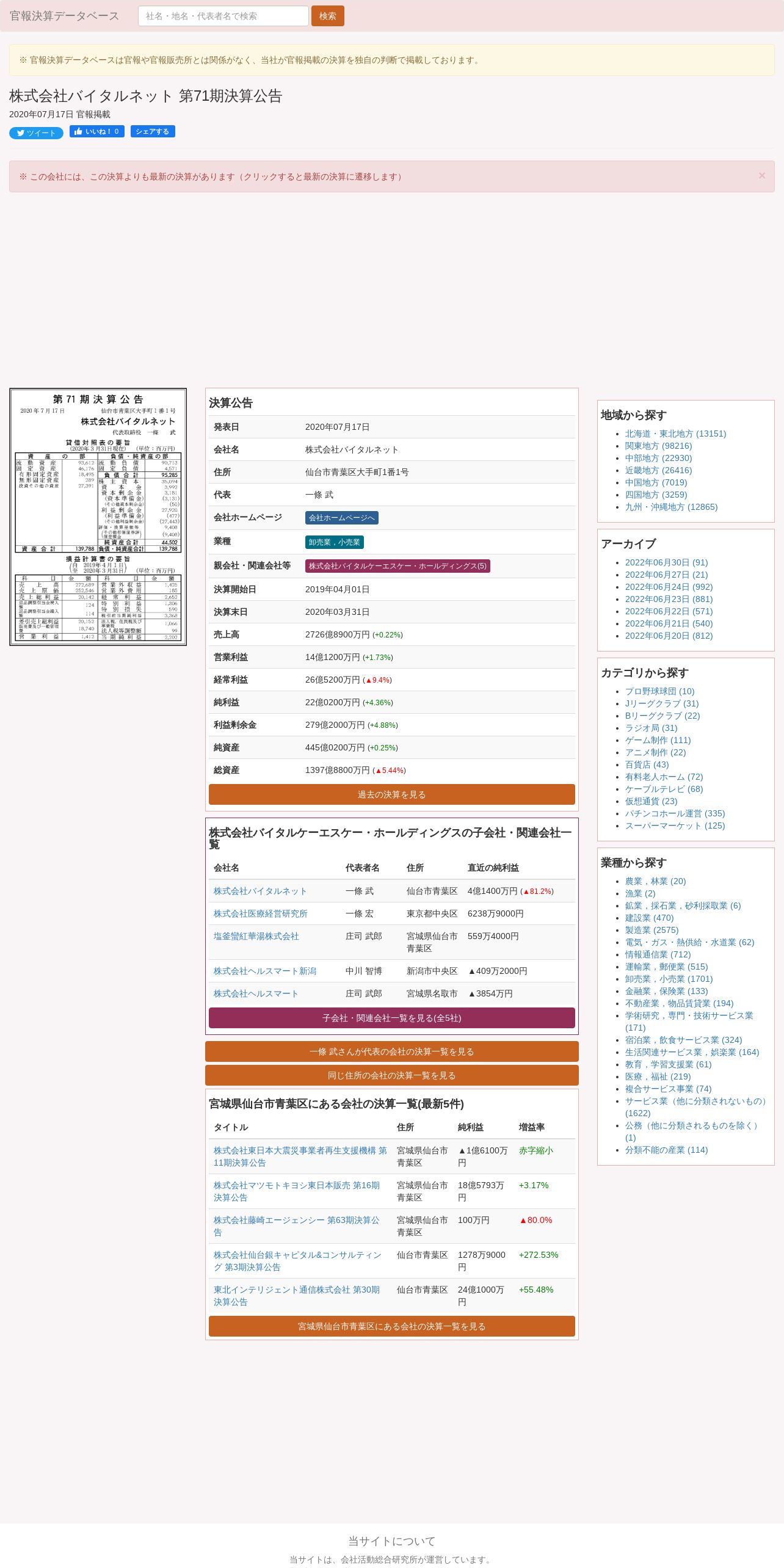This screenshot has height=1568, width=784.
Task: Open 株式会社バイタルケーエスケー・ホールディングス(5) badge
Action: coord(397,566)
